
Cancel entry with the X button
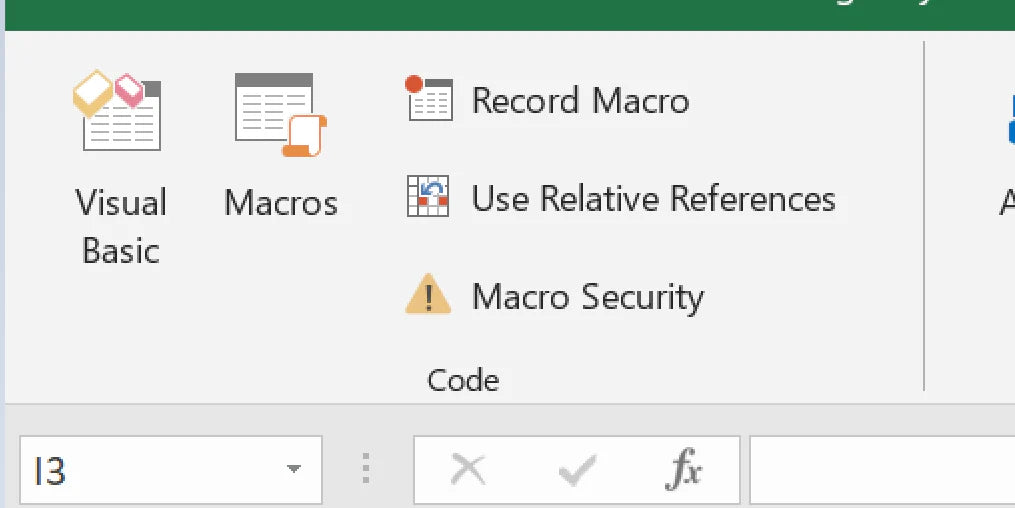(468, 469)
